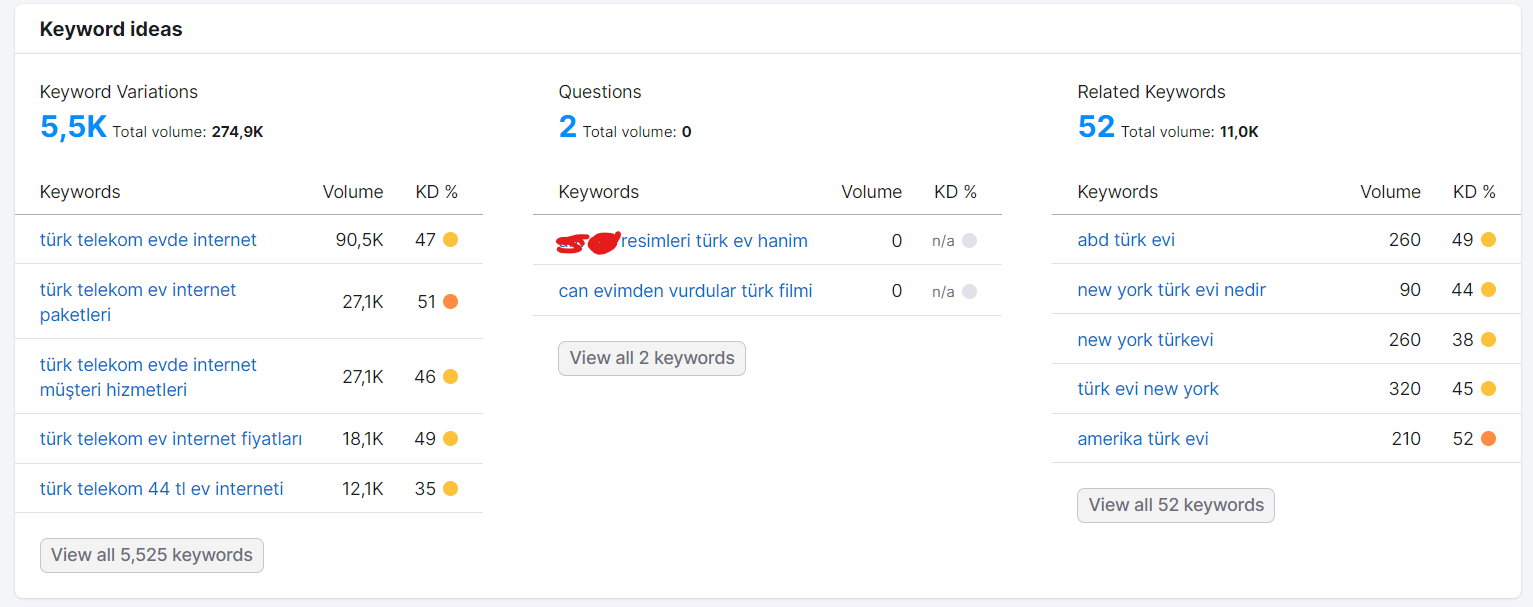The image size is (1533, 607).
Task: Click Volume column header in Keyword Variations
Action: coord(353,192)
